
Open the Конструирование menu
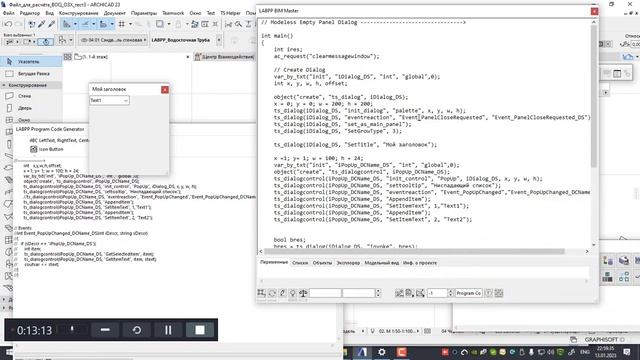[79, 13]
